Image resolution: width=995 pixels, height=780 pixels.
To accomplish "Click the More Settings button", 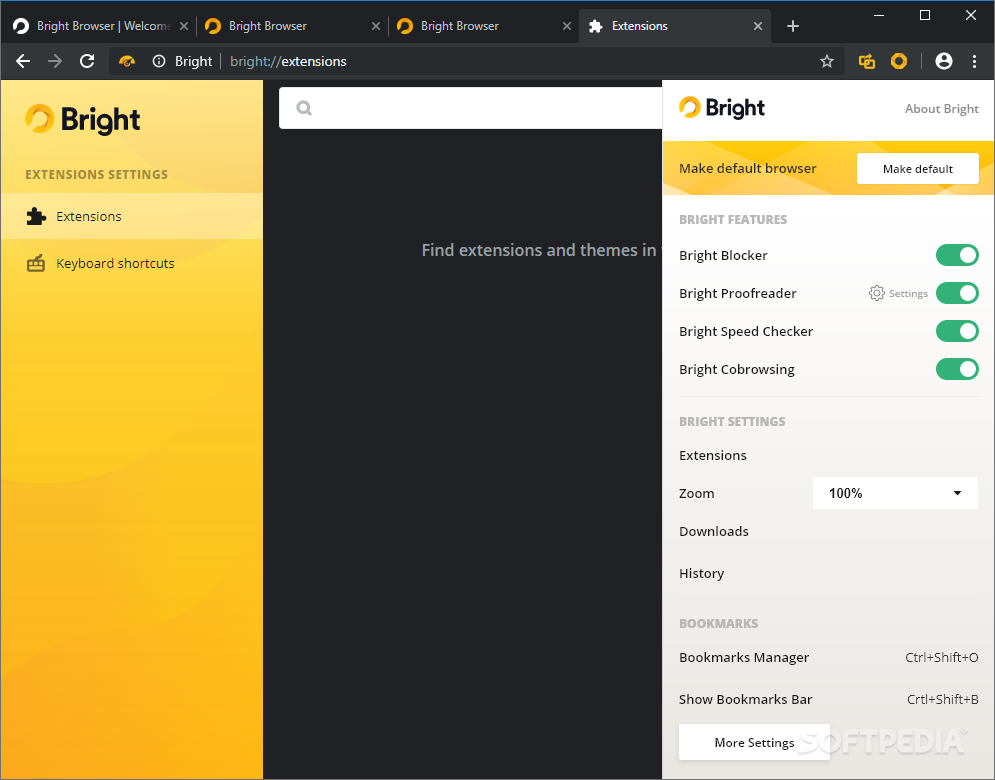I will pyautogui.click(x=754, y=742).
